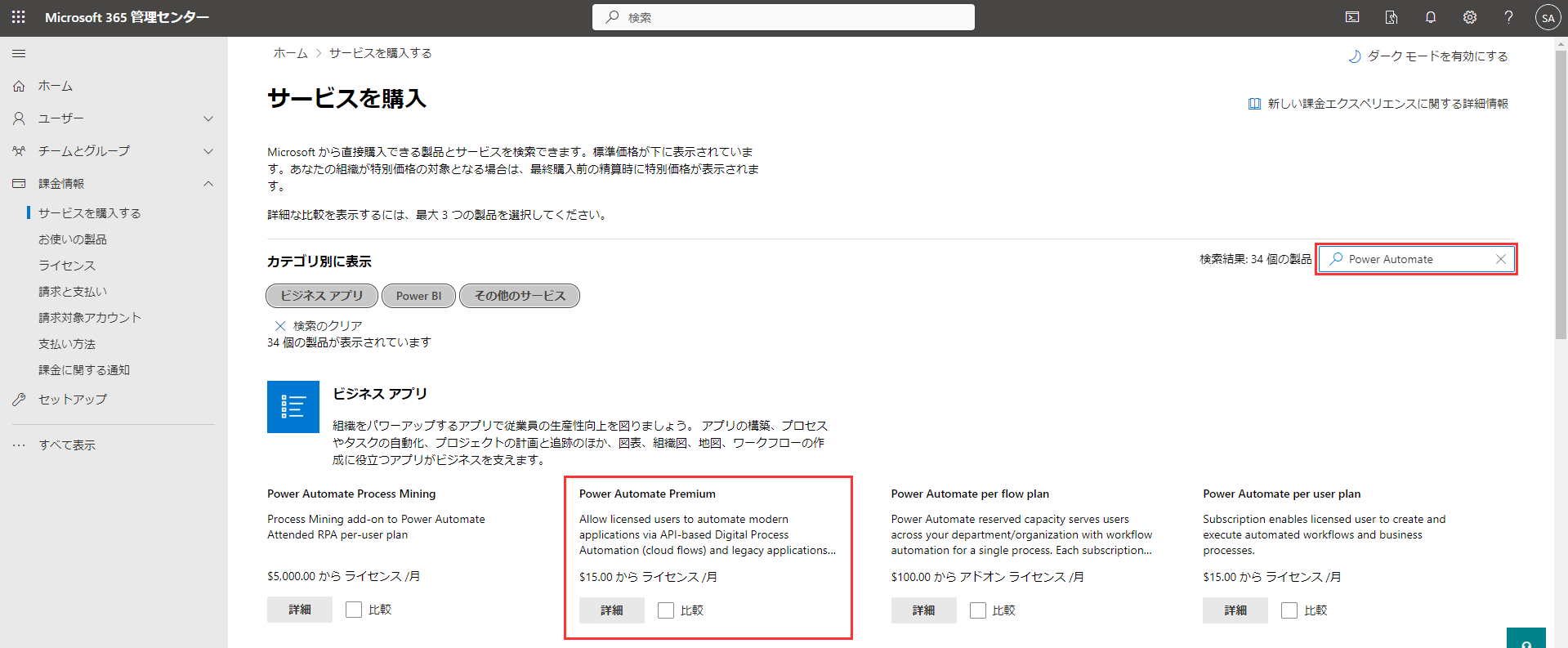Open help question mark icon
This screenshot has height=648, width=1568.
pyautogui.click(x=1509, y=17)
